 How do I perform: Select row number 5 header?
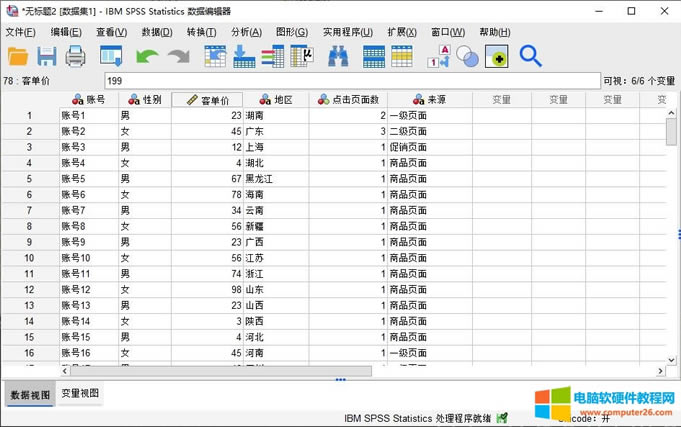[x=29, y=179]
